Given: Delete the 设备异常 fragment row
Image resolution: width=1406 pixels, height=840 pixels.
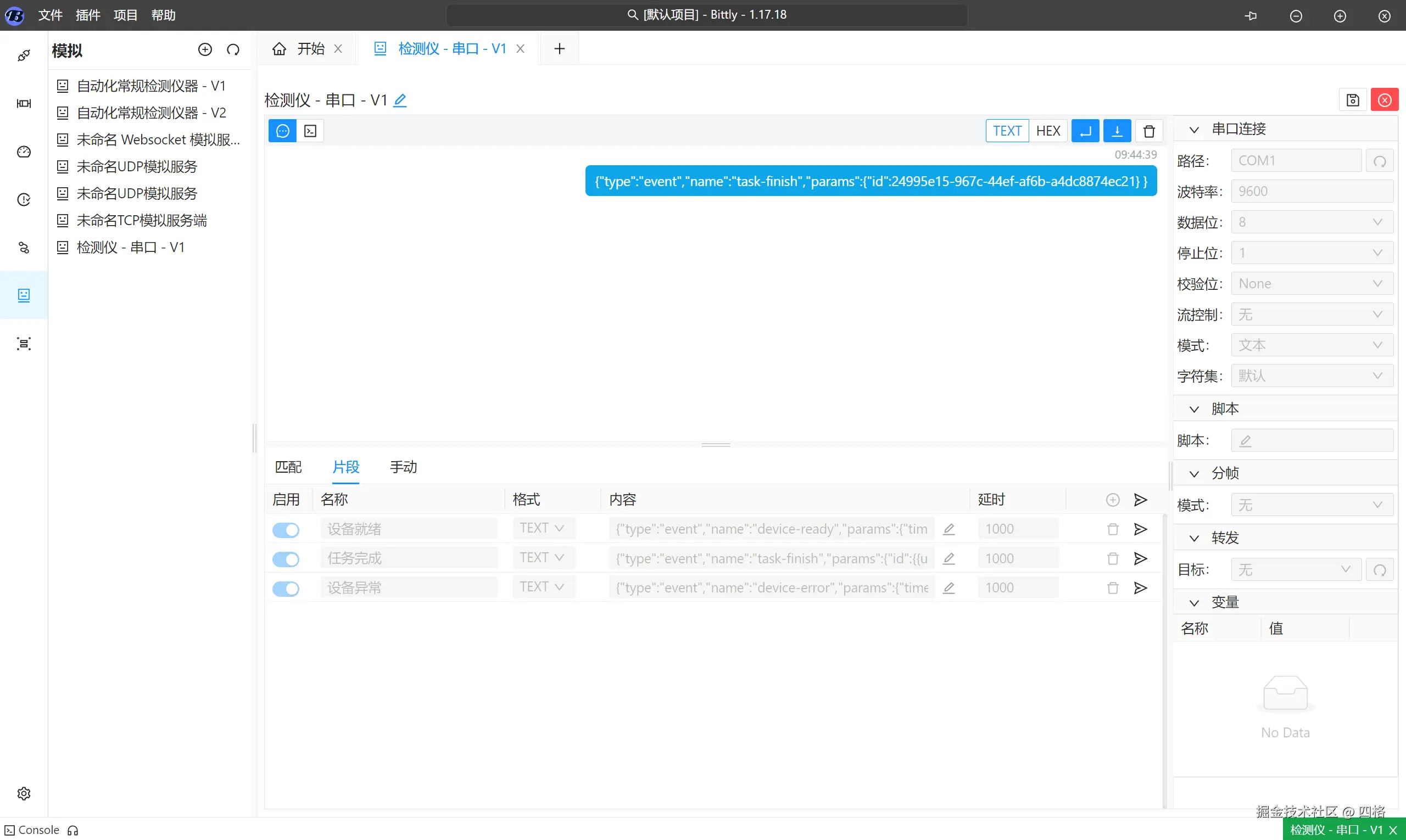Looking at the screenshot, I should 1113,588.
